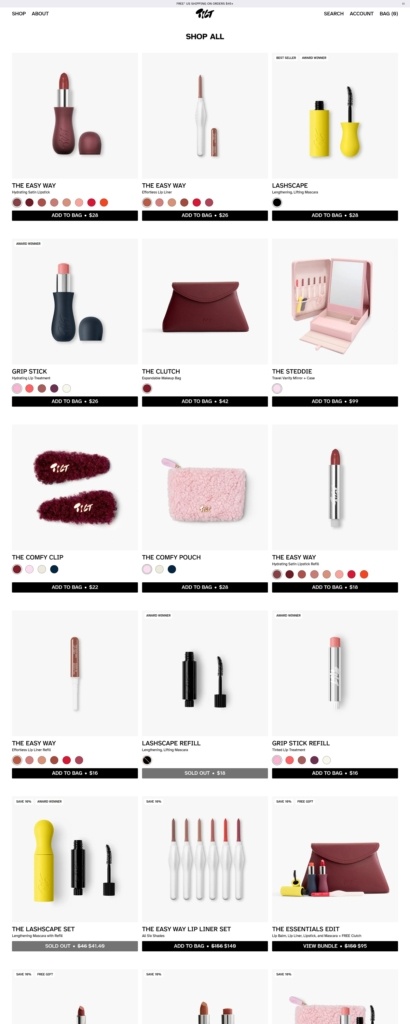This screenshot has height=1024, width=410.
Task: Open the Tilt logo home link
Action: pos(204,14)
